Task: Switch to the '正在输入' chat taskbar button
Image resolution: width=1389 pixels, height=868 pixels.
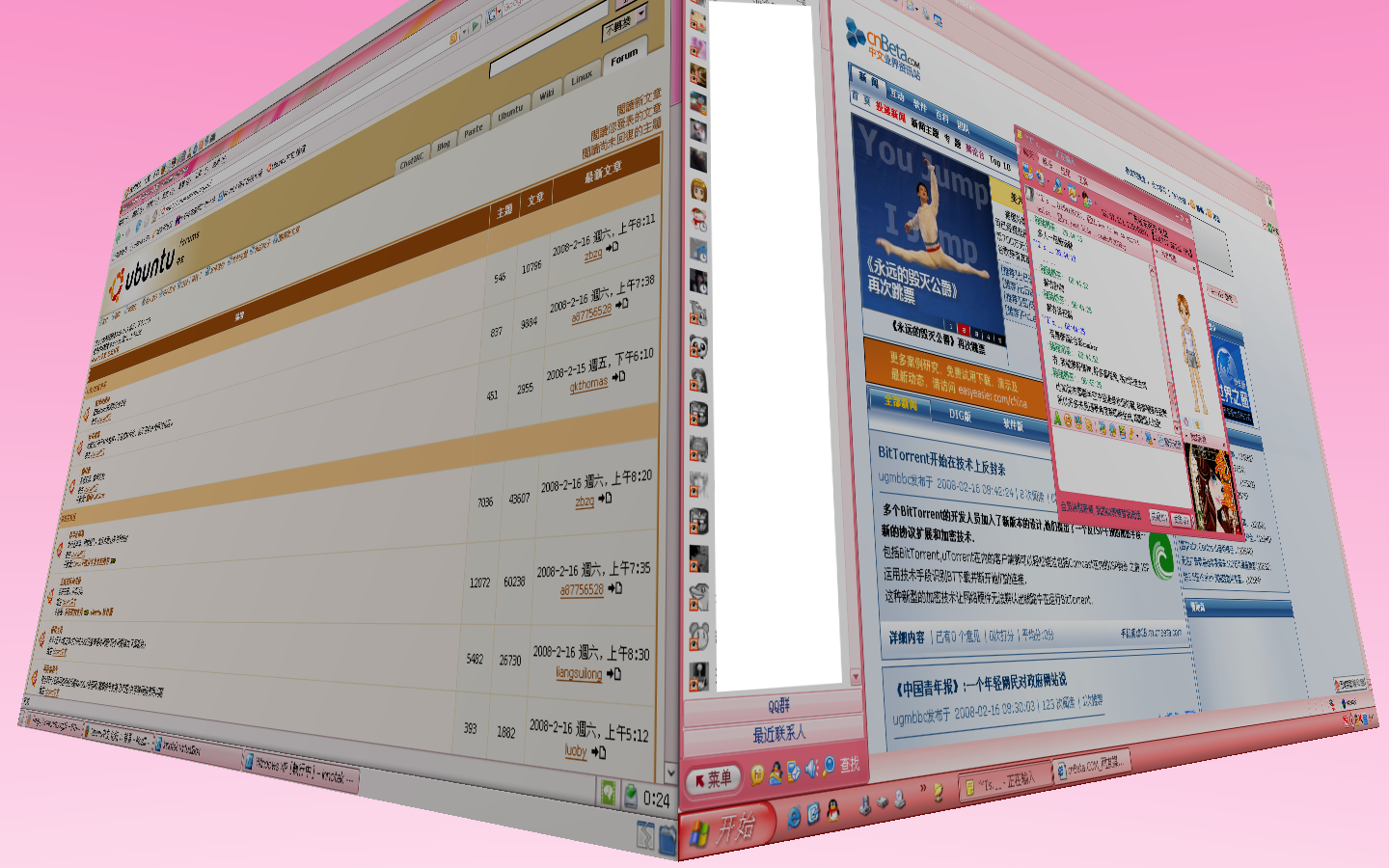Action: pos(1004,781)
